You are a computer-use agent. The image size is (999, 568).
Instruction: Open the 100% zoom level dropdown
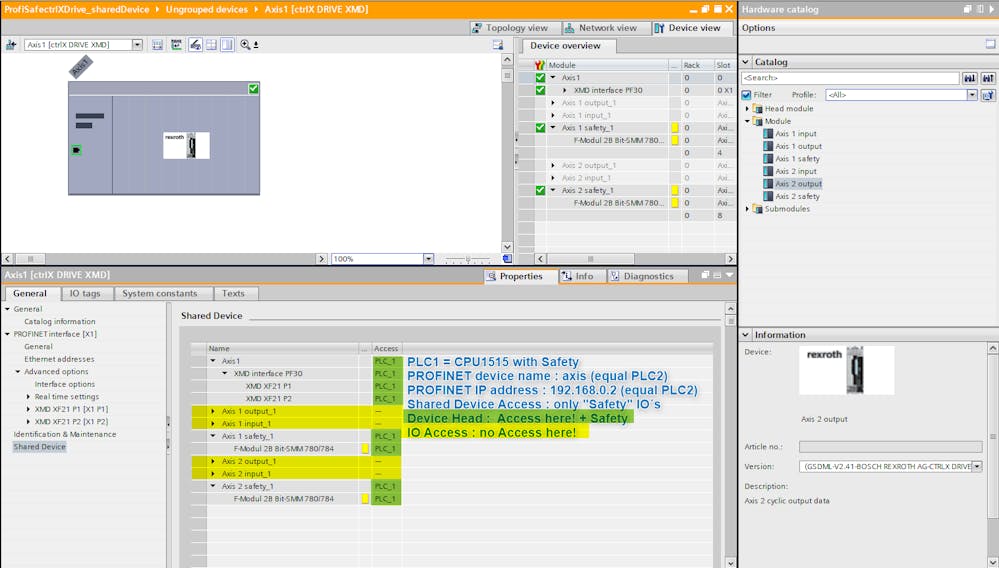[428, 259]
